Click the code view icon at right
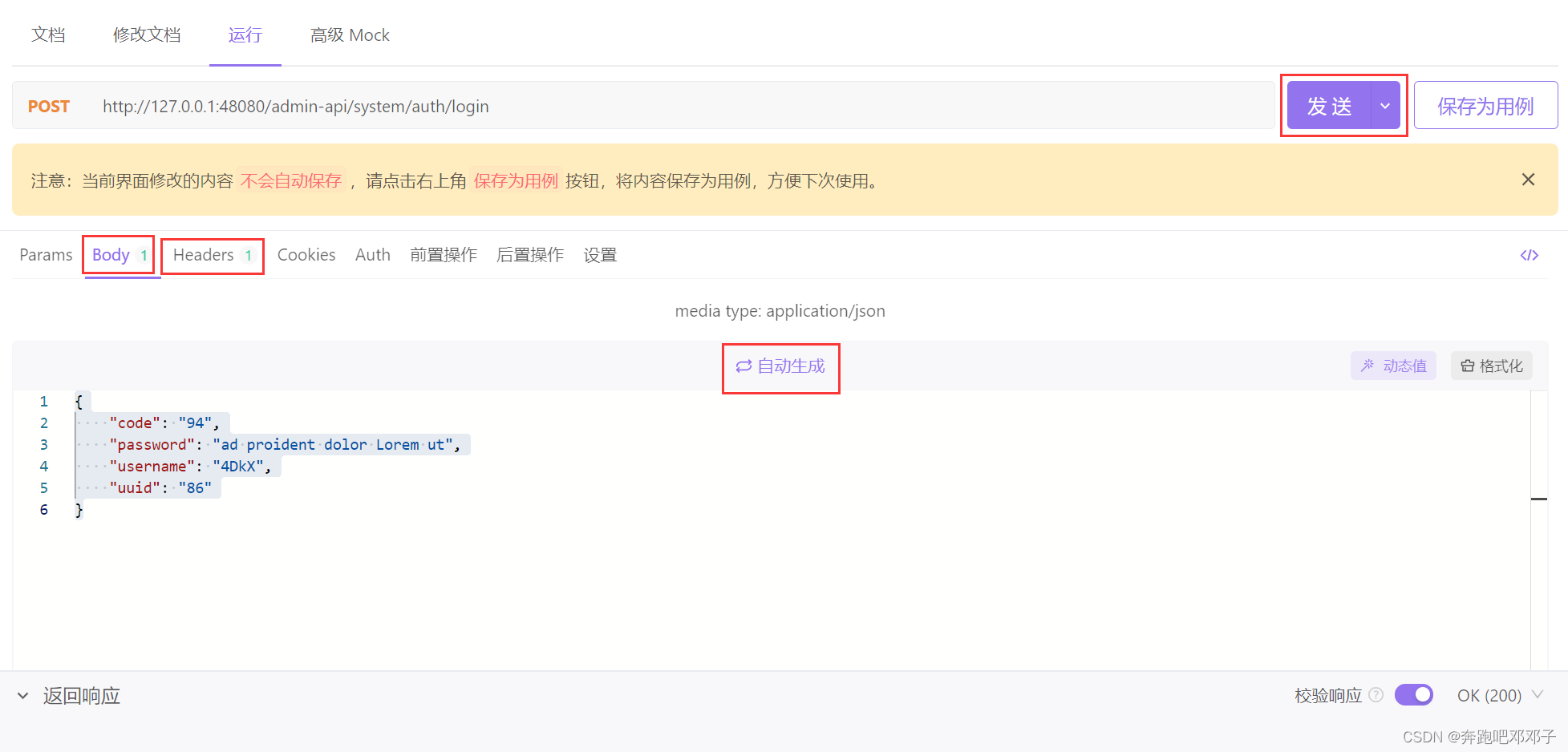The height and width of the screenshot is (752, 1568). point(1529,255)
